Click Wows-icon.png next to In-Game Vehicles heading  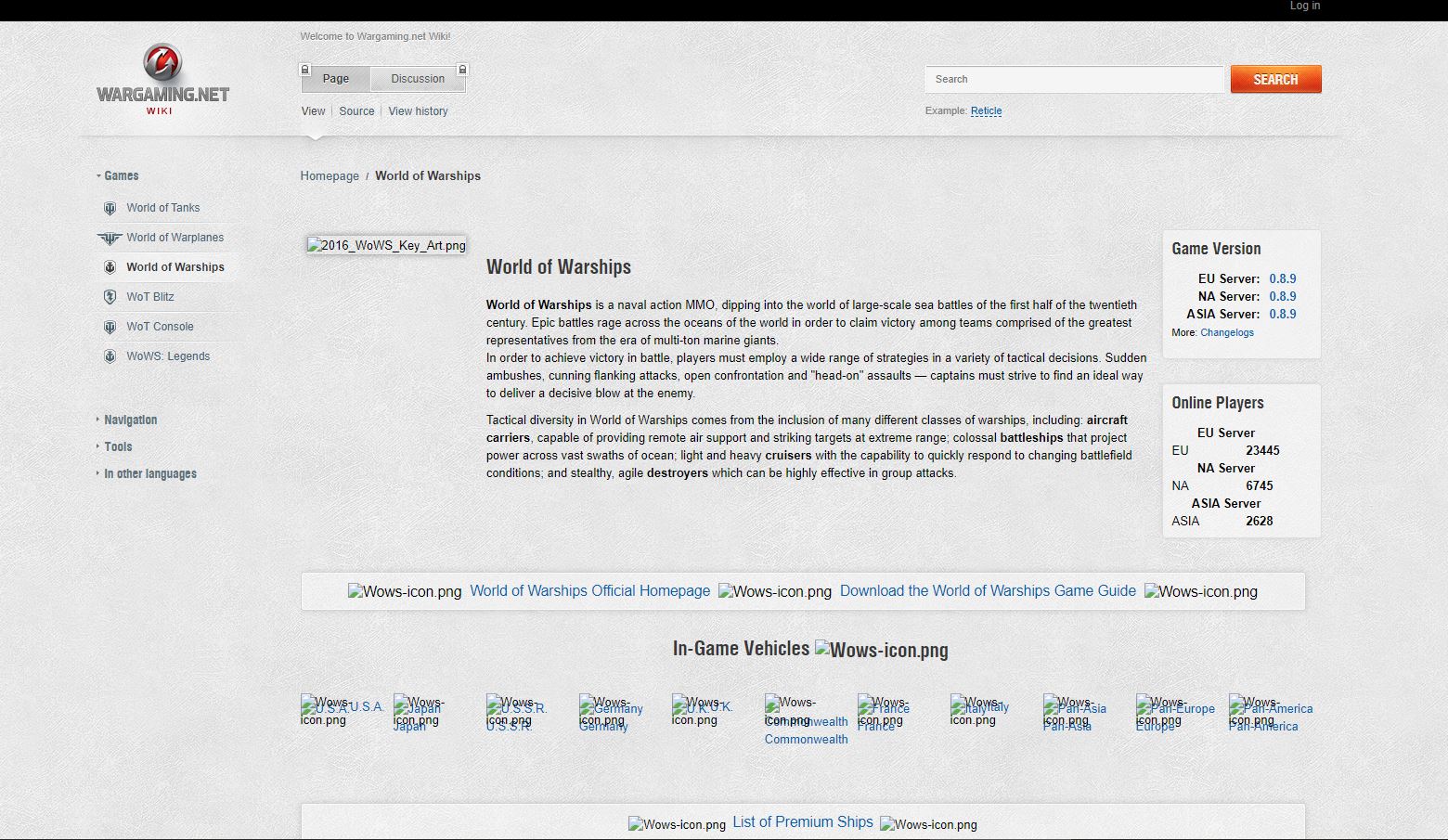point(882,650)
